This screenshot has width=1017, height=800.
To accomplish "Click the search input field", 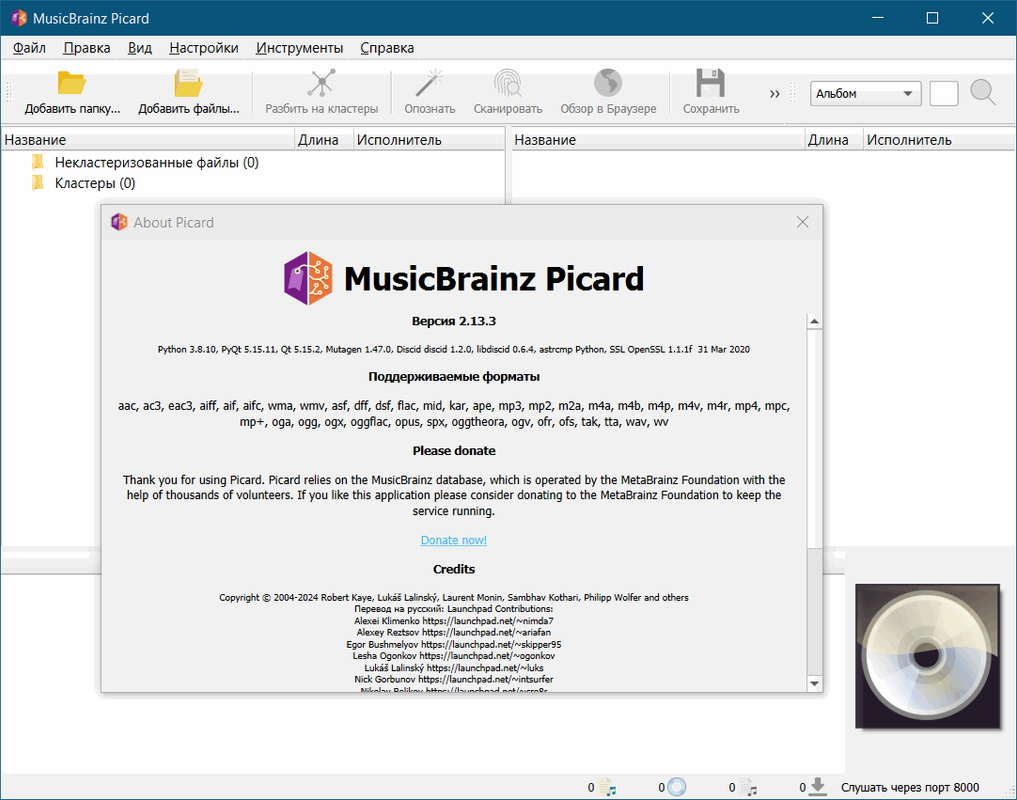I will coord(944,93).
